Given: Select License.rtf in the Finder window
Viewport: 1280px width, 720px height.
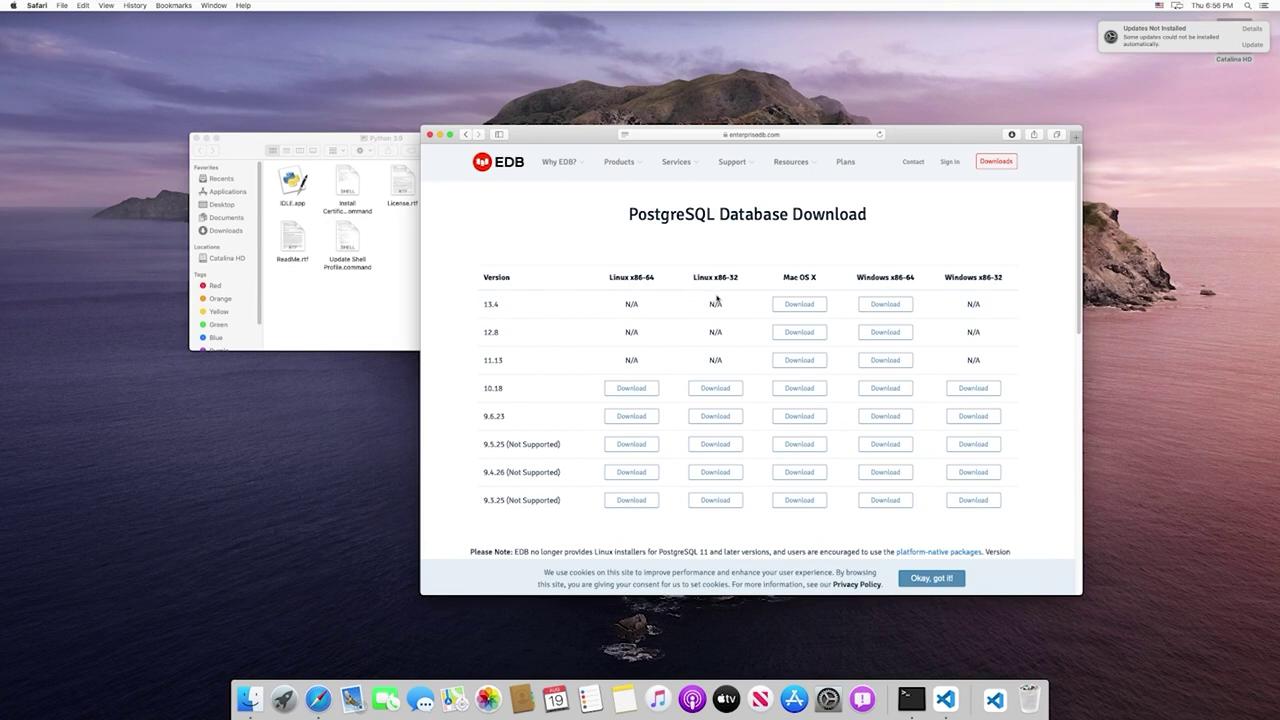Looking at the screenshot, I should [402, 187].
